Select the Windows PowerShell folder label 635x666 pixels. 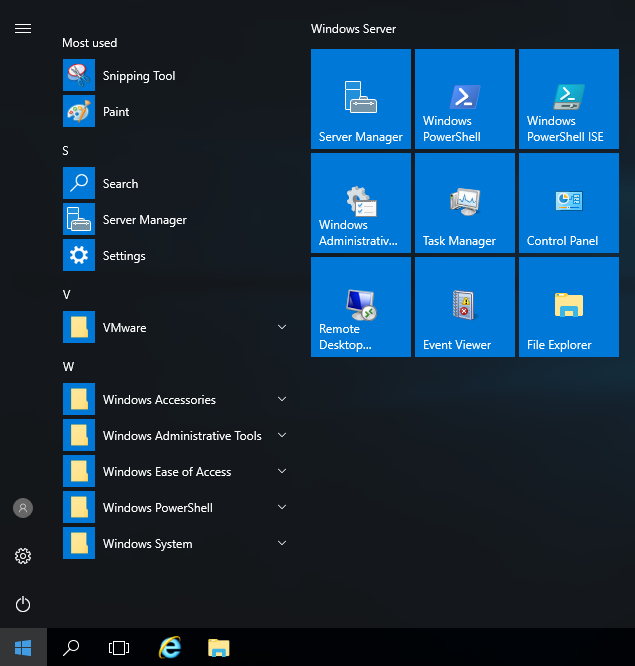(158, 508)
